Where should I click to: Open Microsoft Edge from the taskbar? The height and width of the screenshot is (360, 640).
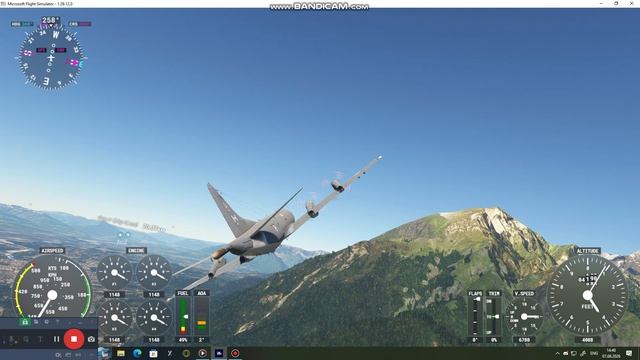coord(137,353)
